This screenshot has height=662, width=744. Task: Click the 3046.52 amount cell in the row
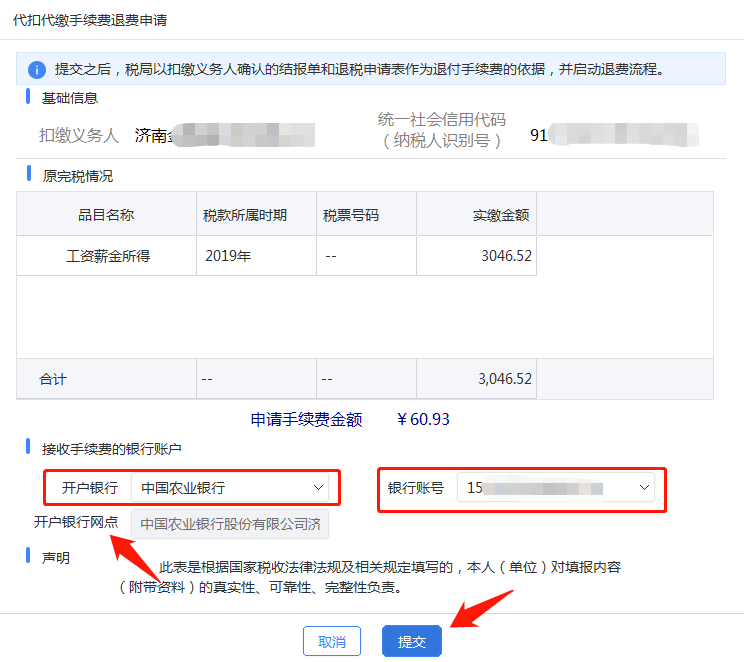pos(506,256)
